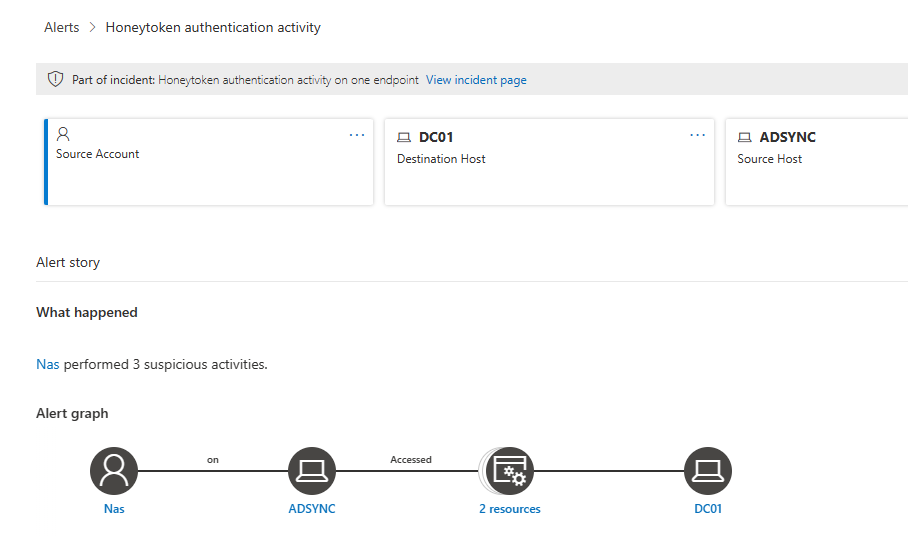Open the 2 resources node icon
Image resolution: width=908 pixels, height=555 pixels.
point(509,470)
